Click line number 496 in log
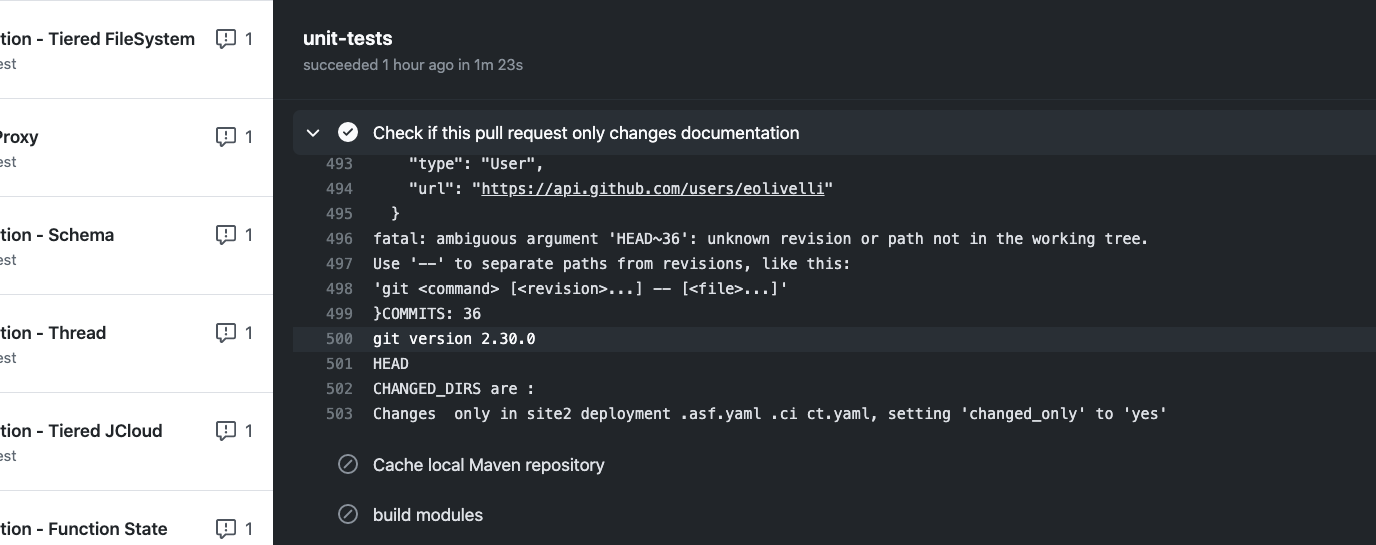Image resolution: width=1376 pixels, height=545 pixels. tap(339, 239)
